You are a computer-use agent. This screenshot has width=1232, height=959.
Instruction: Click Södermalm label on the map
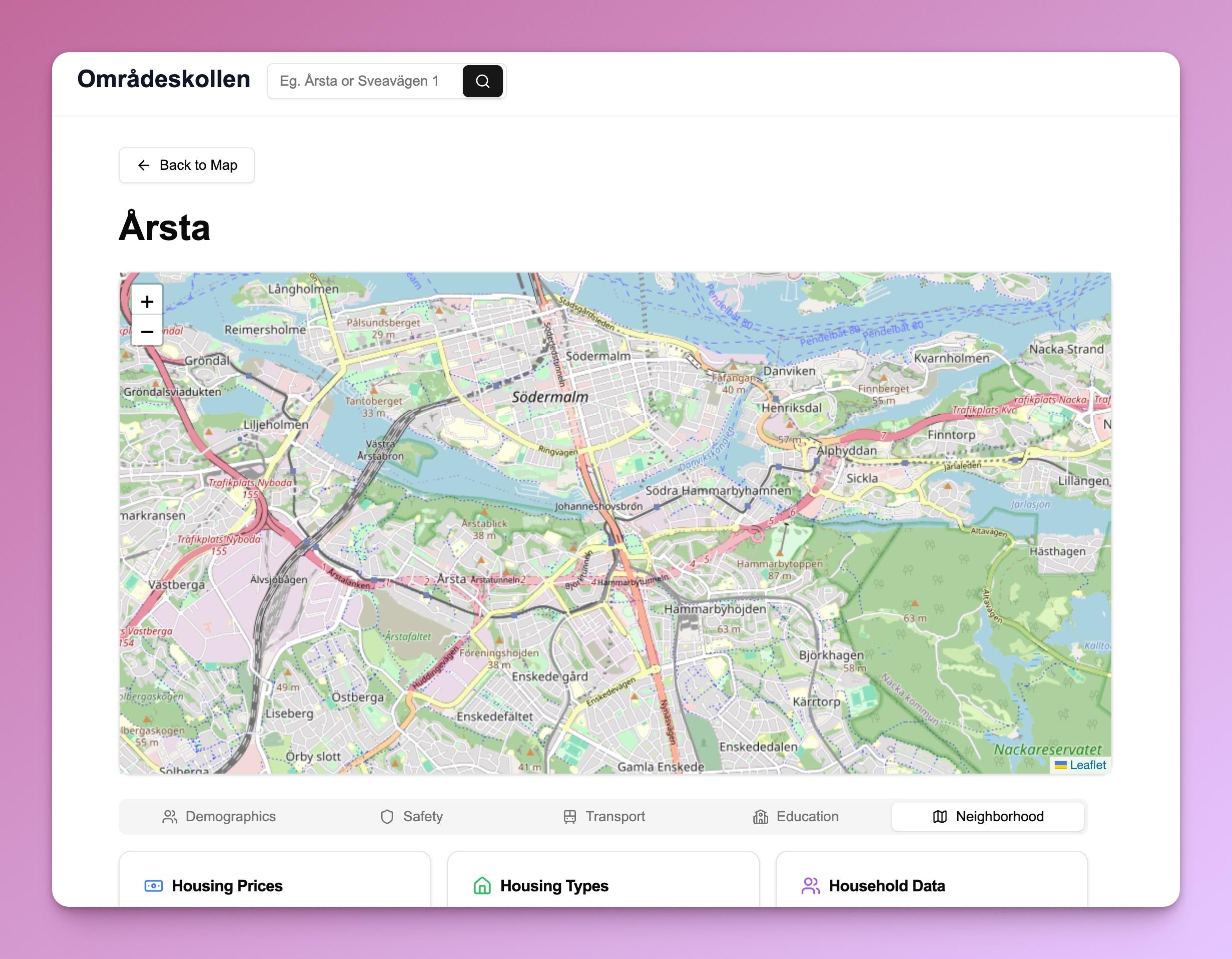(549, 397)
